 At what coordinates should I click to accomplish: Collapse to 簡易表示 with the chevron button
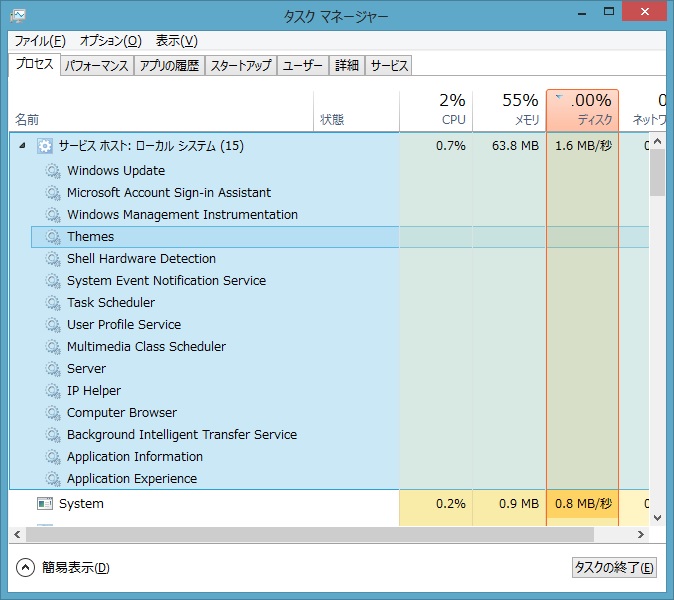25,568
